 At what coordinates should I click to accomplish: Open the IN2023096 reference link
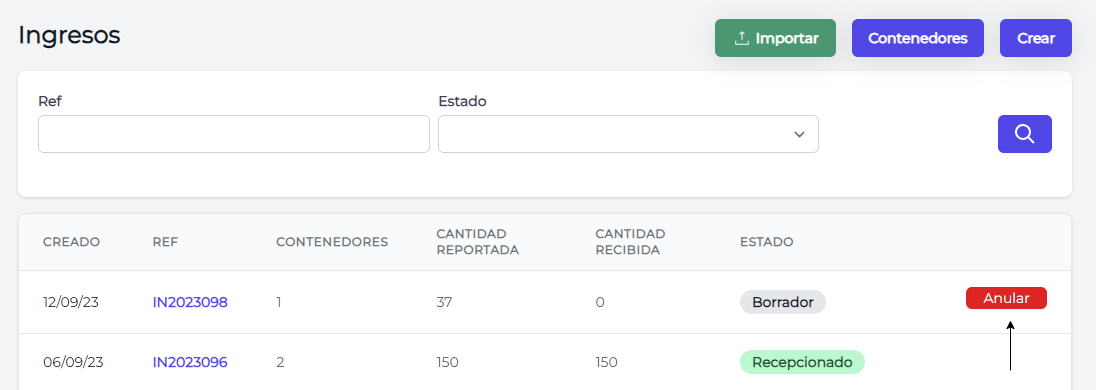pyautogui.click(x=190, y=363)
